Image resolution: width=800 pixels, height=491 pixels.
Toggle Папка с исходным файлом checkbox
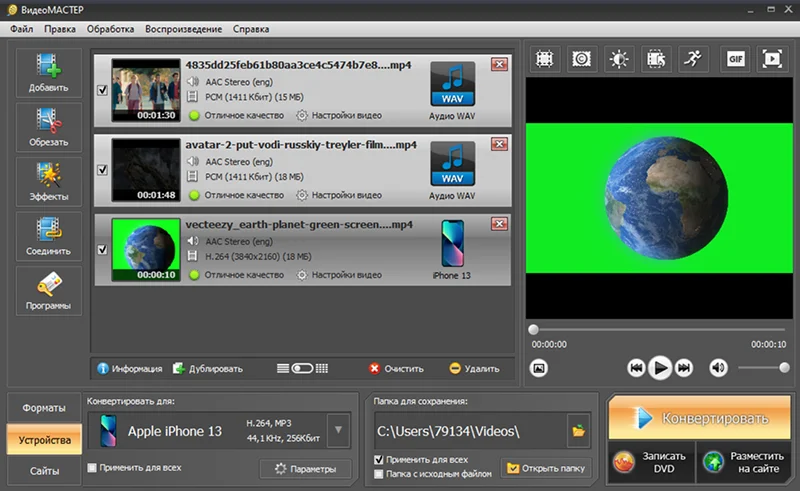379,474
